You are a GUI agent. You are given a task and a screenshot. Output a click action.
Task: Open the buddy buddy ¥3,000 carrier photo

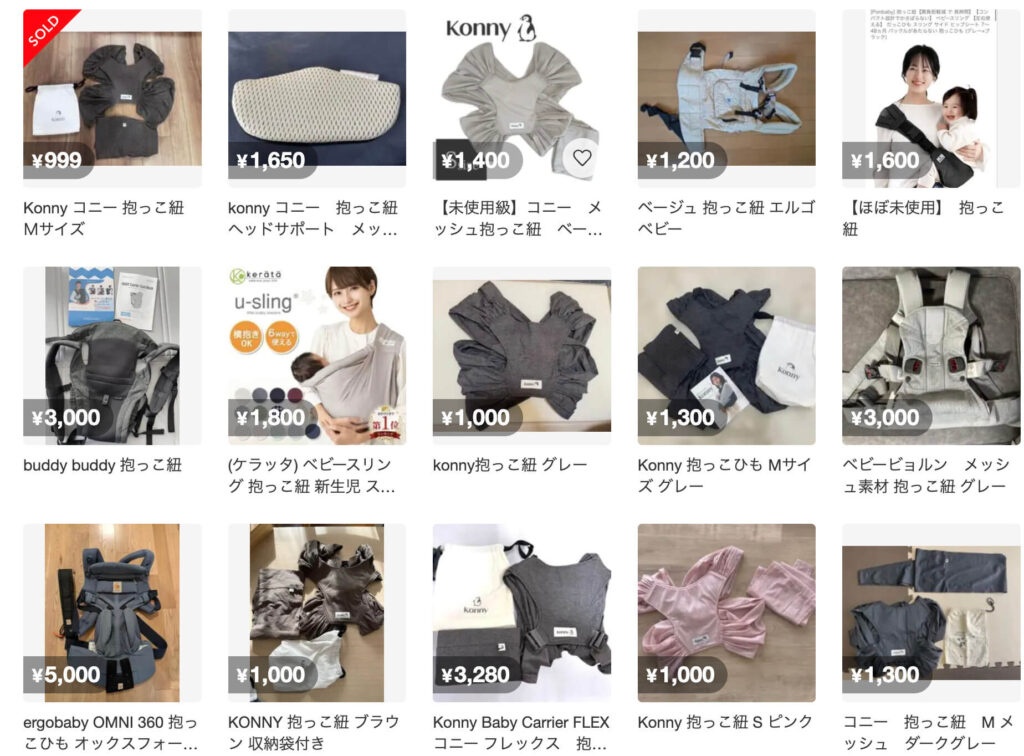(112, 356)
